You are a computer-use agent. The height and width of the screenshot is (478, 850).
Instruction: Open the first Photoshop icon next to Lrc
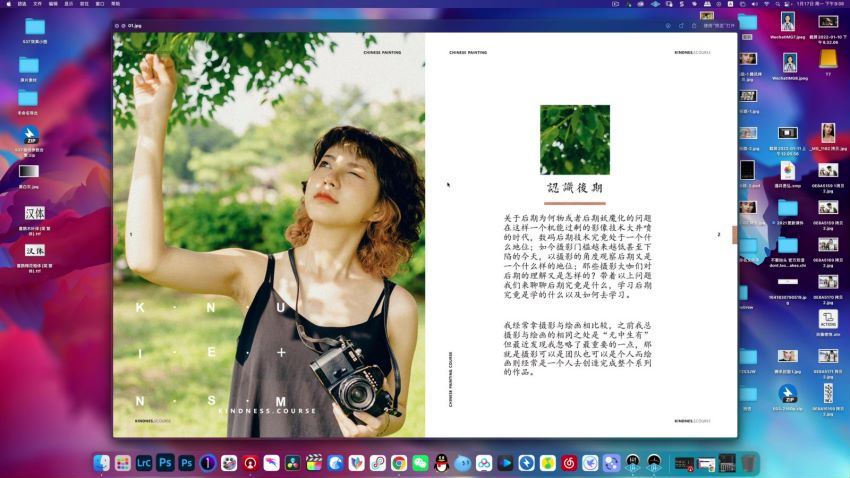tap(165, 463)
